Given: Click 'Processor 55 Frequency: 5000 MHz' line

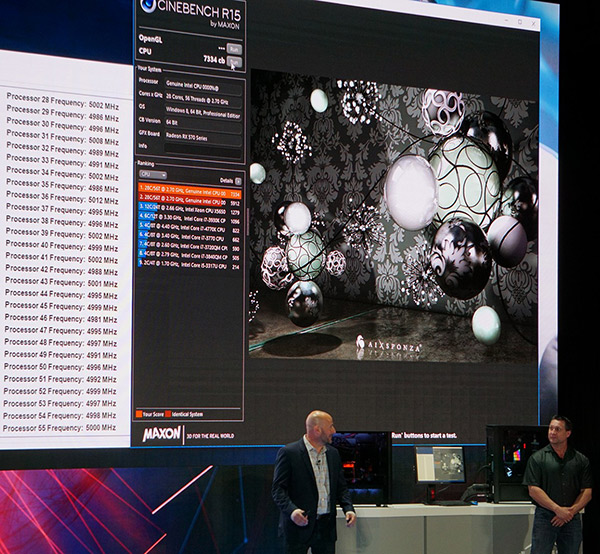Looking at the screenshot, I should click(x=59, y=427).
